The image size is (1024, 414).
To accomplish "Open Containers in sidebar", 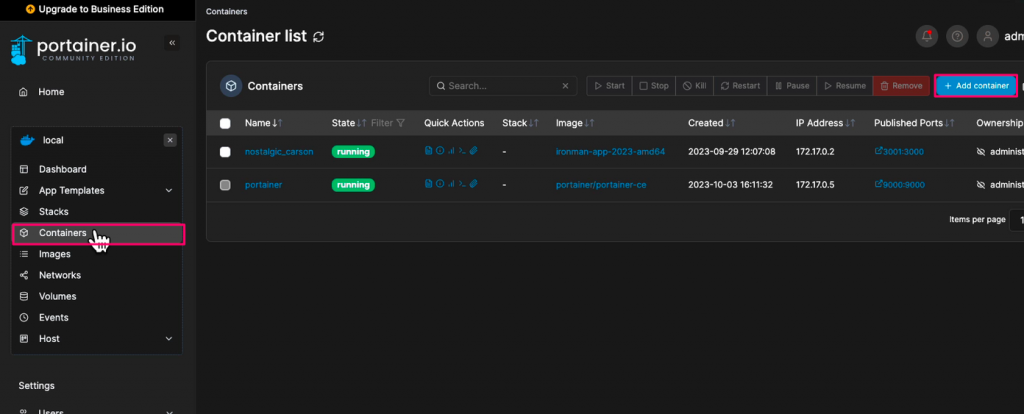I will coord(98,233).
